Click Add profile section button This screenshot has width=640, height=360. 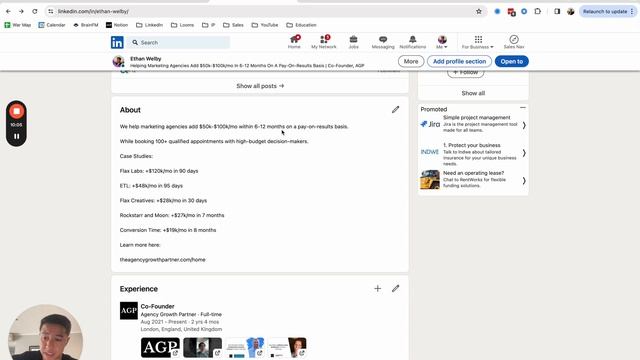coord(459,61)
